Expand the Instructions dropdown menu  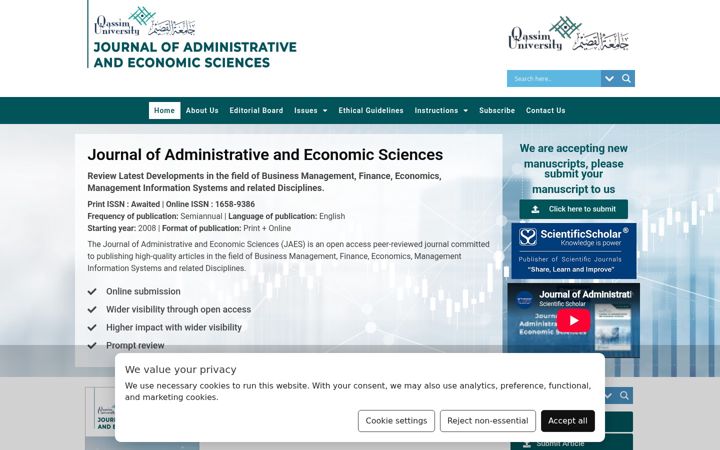point(441,111)
